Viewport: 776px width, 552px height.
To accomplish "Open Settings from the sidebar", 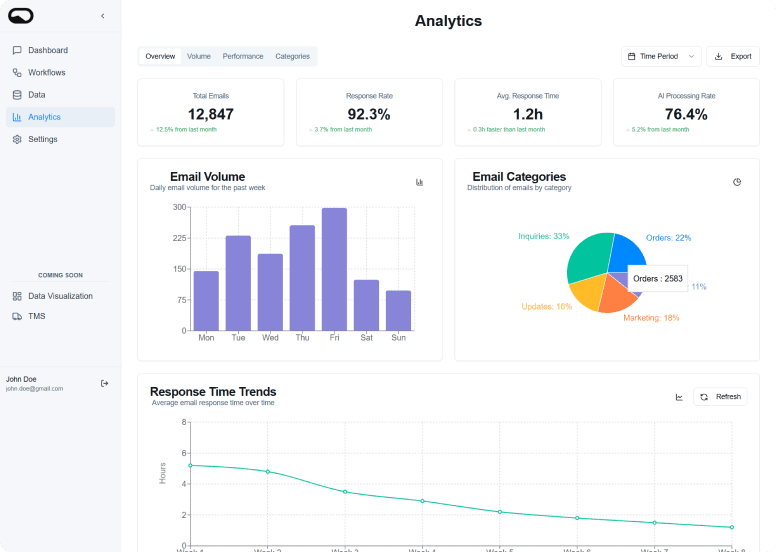I will pyautogui.click(x=60, y=139).
